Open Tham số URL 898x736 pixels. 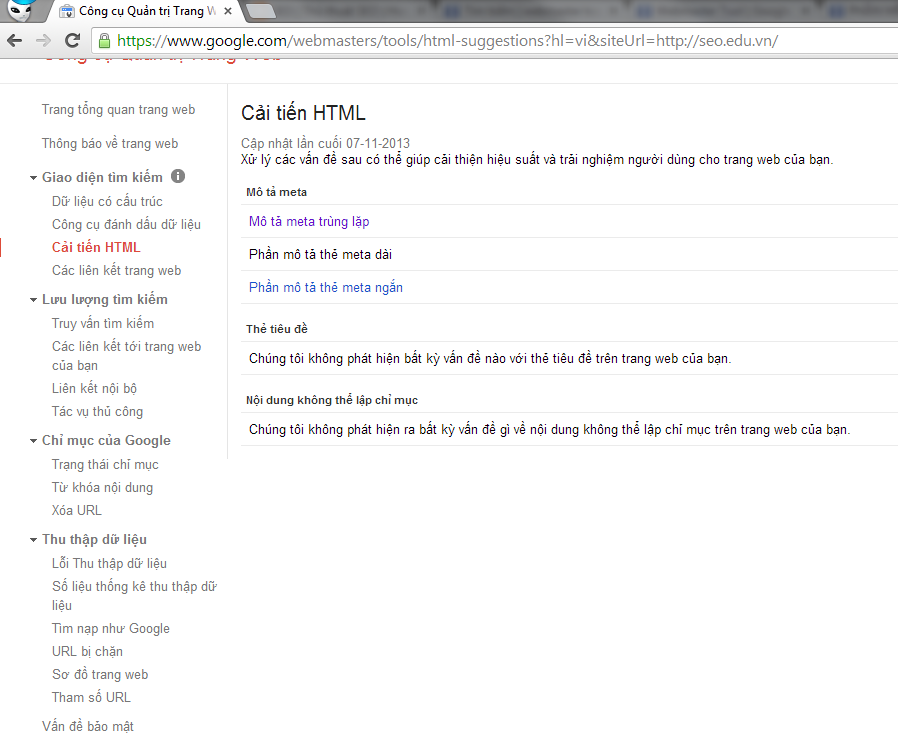click(91, 697)
